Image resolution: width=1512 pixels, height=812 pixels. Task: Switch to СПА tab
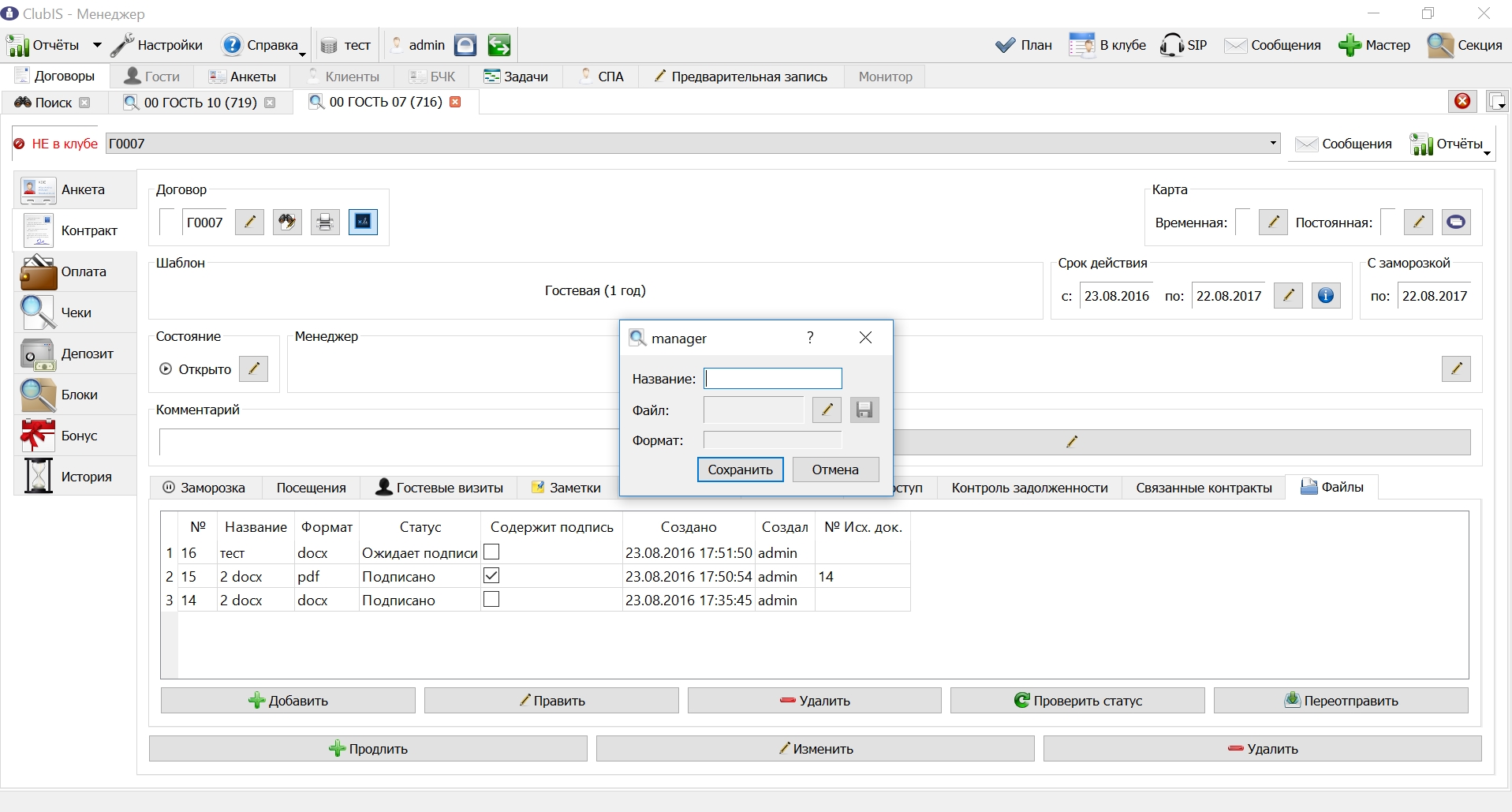point(602,77)
